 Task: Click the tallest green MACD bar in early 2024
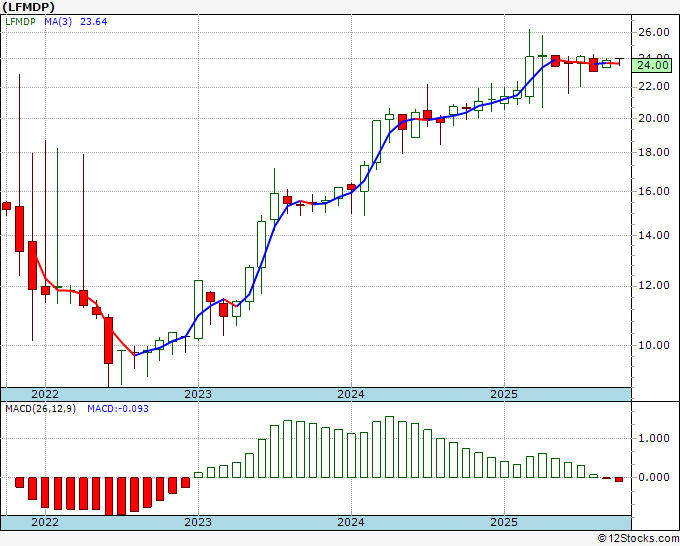pyautogui.click(x=389, y=447)
